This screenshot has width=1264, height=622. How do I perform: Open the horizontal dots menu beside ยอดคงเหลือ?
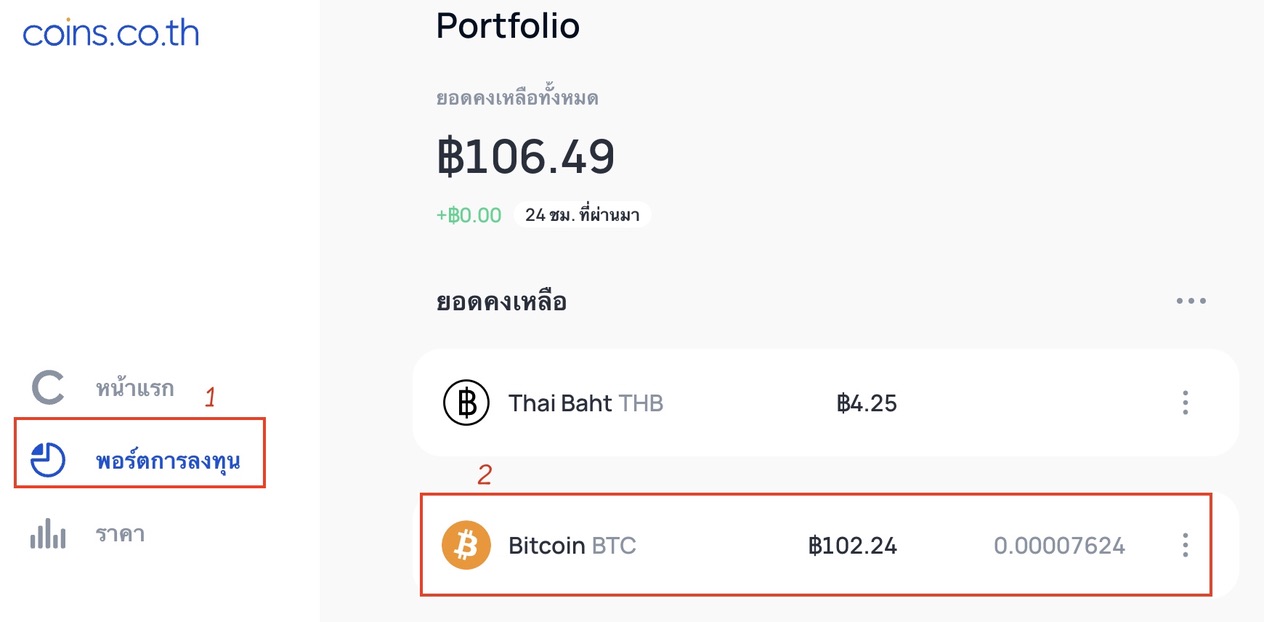1191,301
